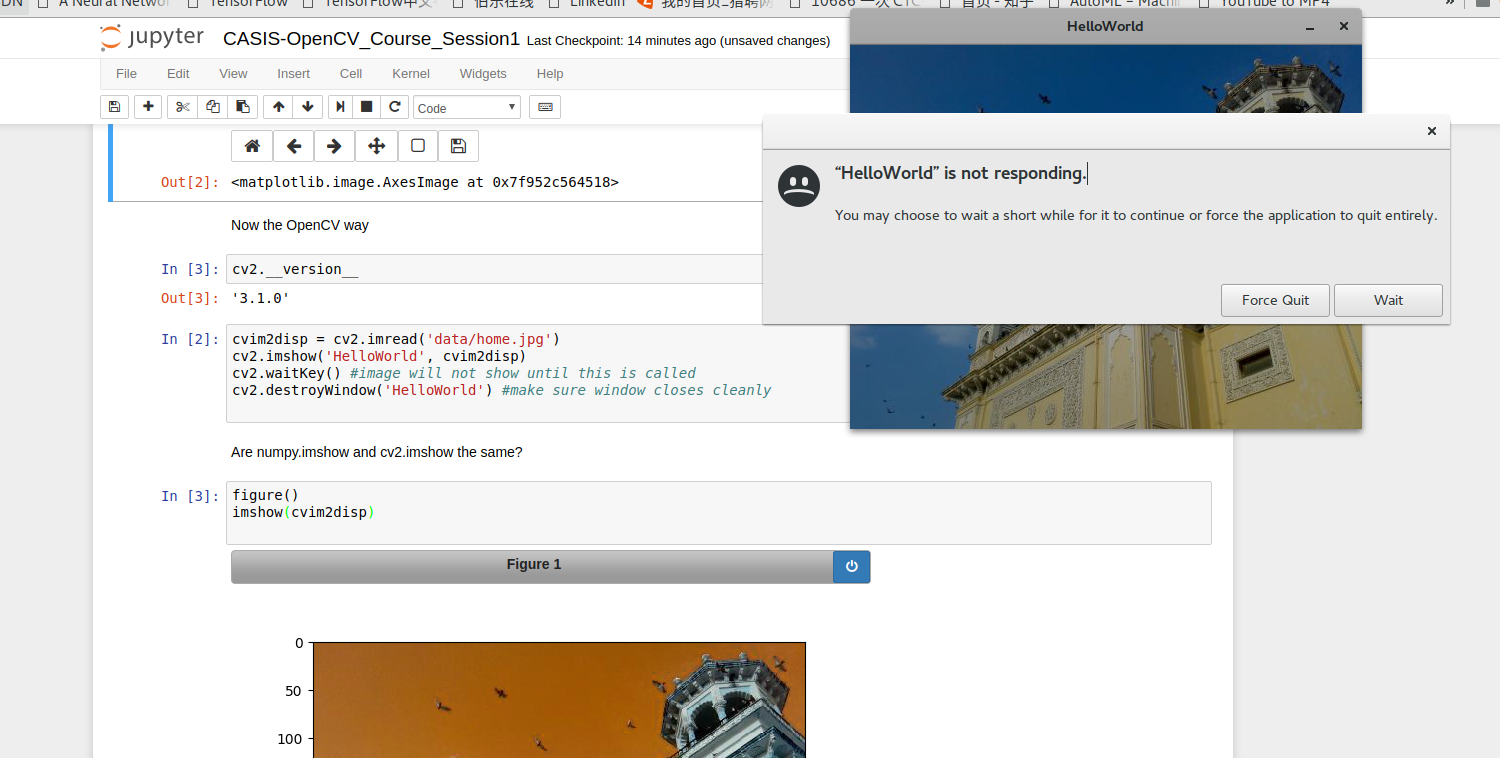
Task: Open the File menu
Action: [x=126, y=74]
